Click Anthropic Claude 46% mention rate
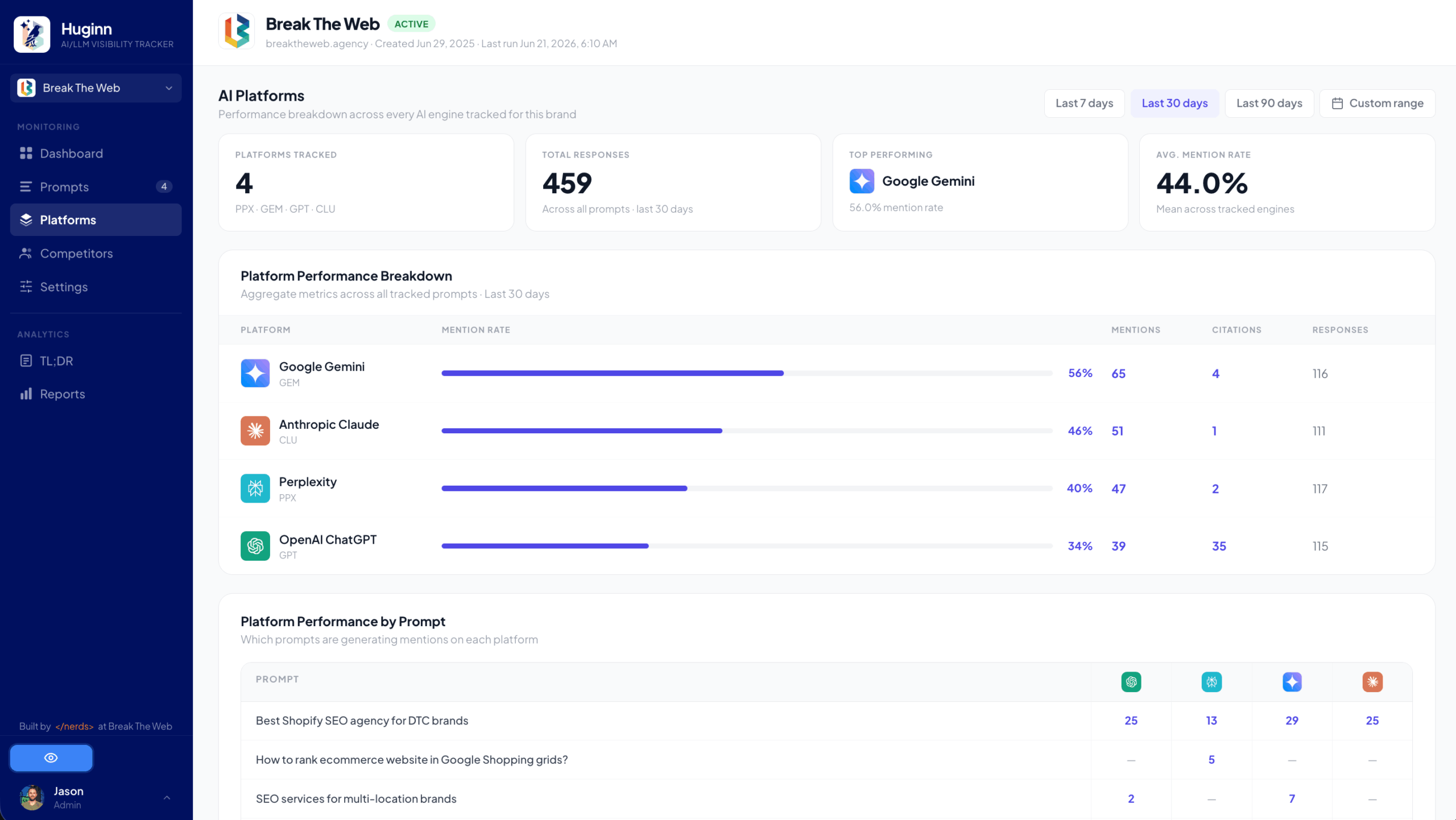Screen dimensions: 1456x820 click(x=1079, y=431)
